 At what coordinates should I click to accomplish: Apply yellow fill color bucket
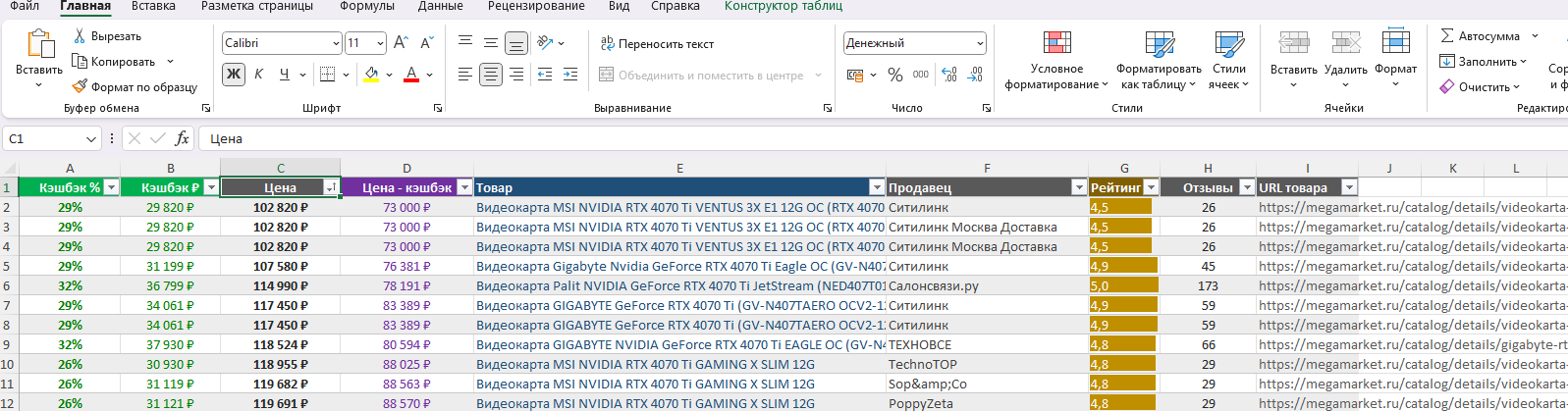point(371,75)
